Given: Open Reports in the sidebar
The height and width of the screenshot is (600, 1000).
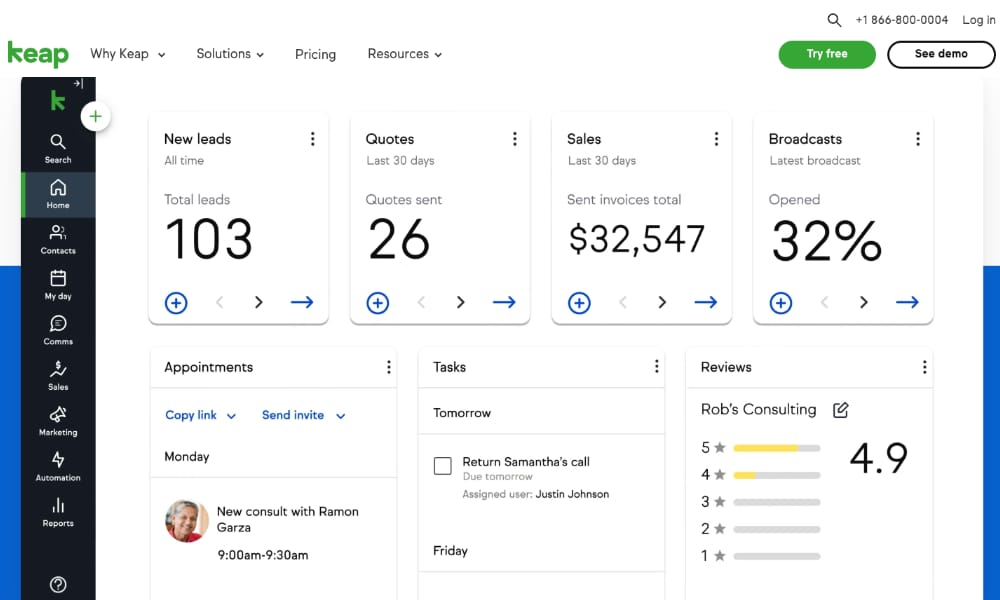Looking at the screenshot, I should [58, 512].
